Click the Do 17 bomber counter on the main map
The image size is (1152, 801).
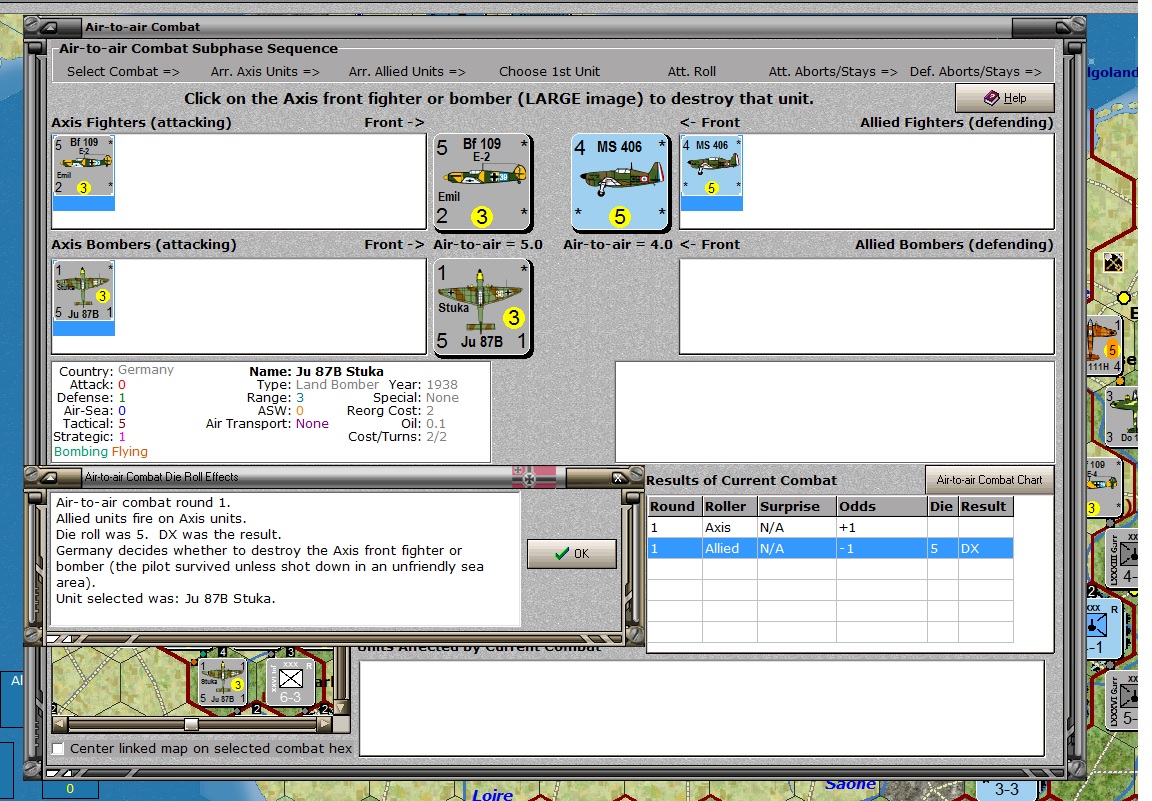[1122, 417]
